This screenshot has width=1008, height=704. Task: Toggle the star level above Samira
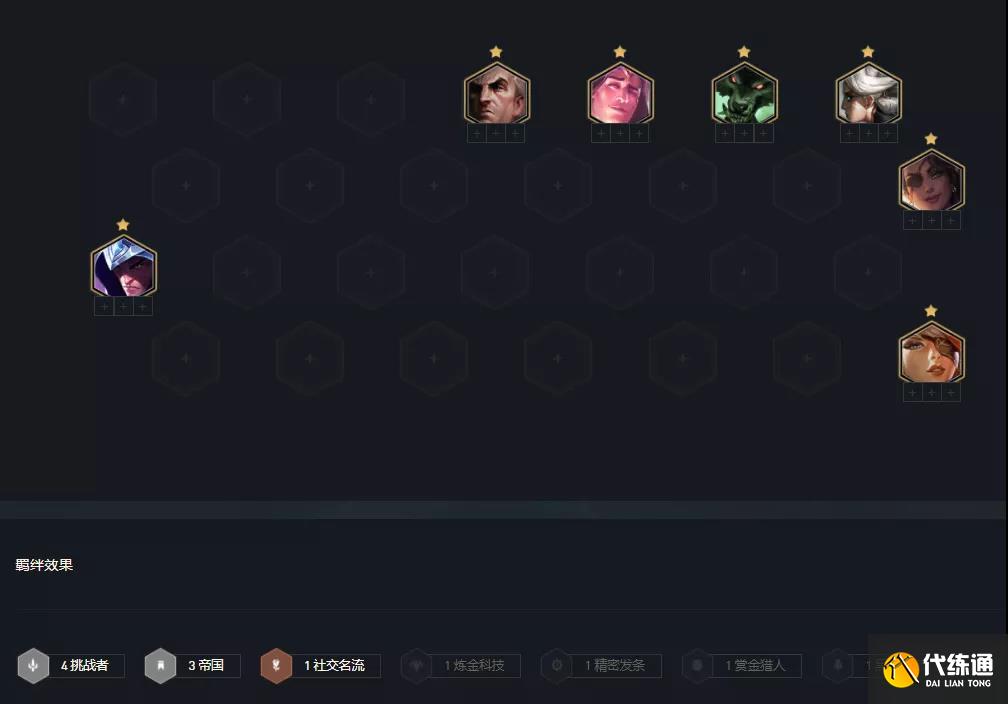point(931,139)
